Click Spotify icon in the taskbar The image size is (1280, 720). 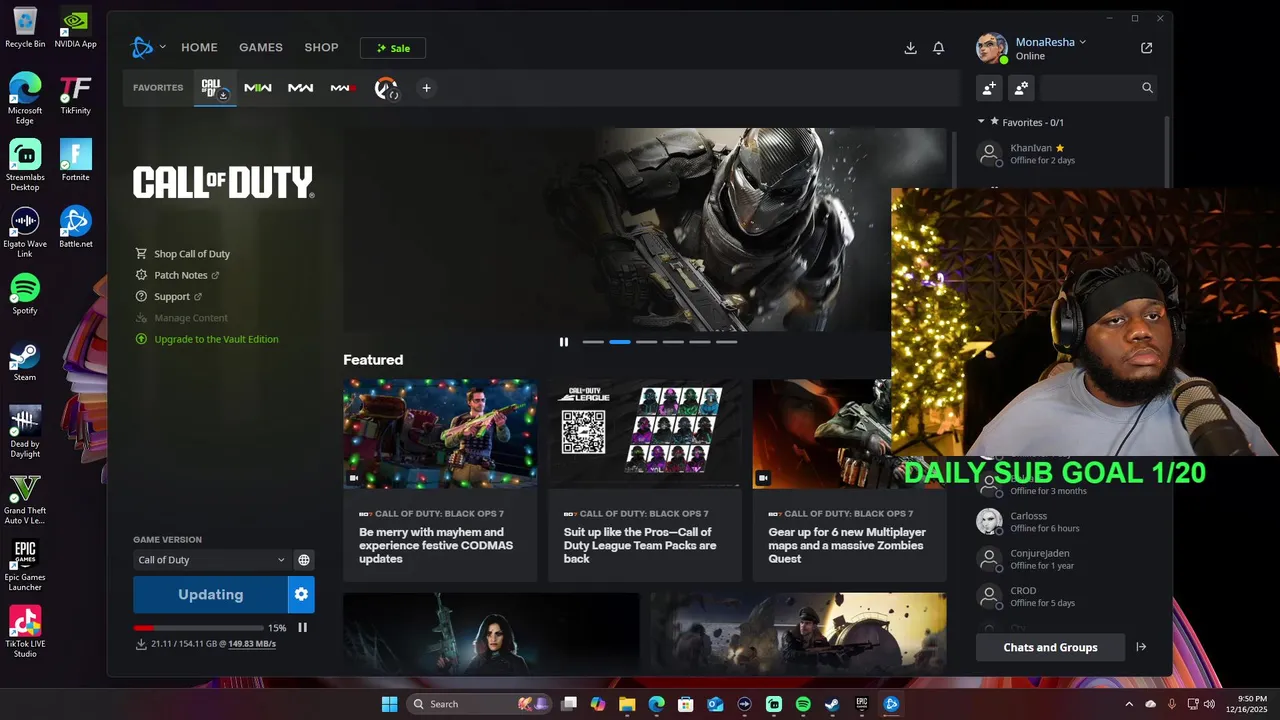(803, 704)
